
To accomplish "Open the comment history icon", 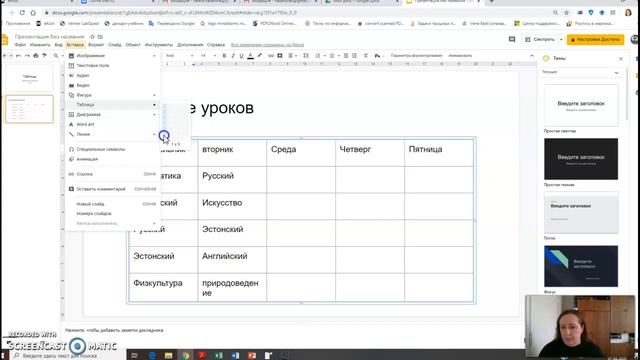I will click(x=512, y=40).
